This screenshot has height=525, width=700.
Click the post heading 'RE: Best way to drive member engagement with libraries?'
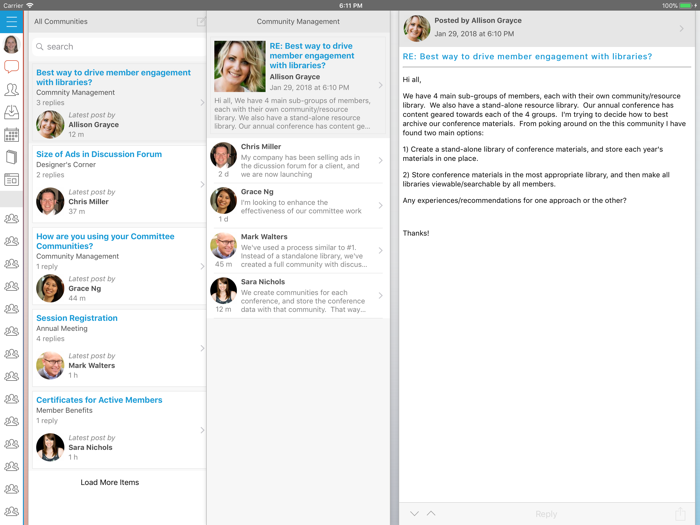point(527,57)
